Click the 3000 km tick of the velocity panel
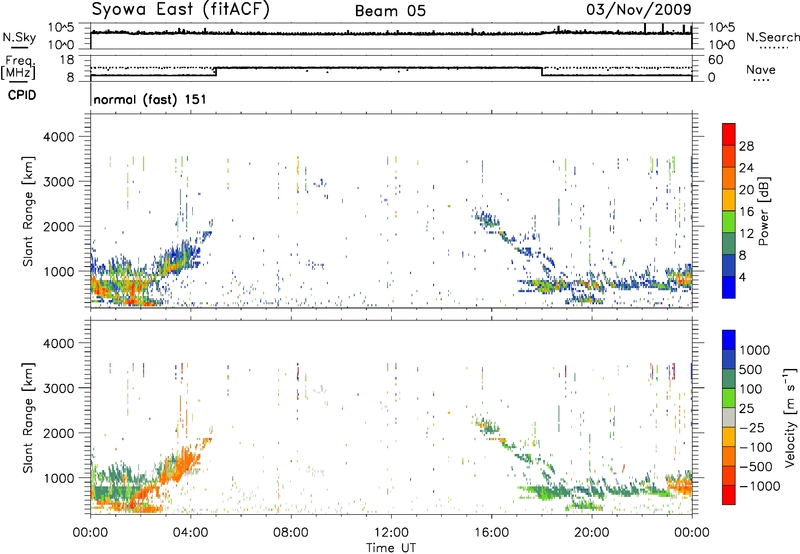 [58, 388]
